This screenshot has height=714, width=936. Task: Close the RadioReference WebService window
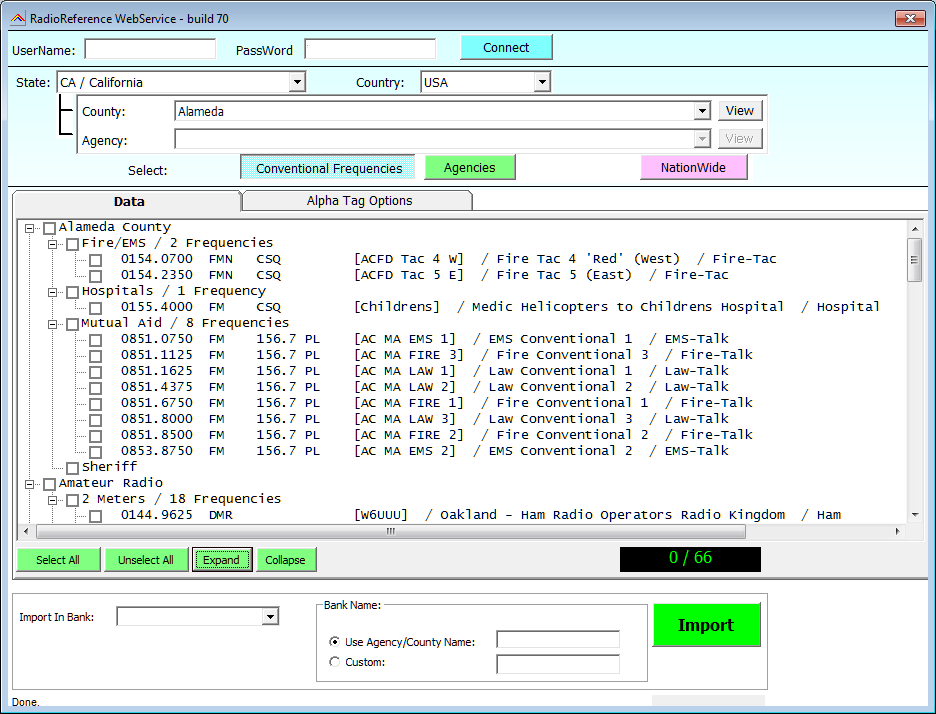click(910, 19)
